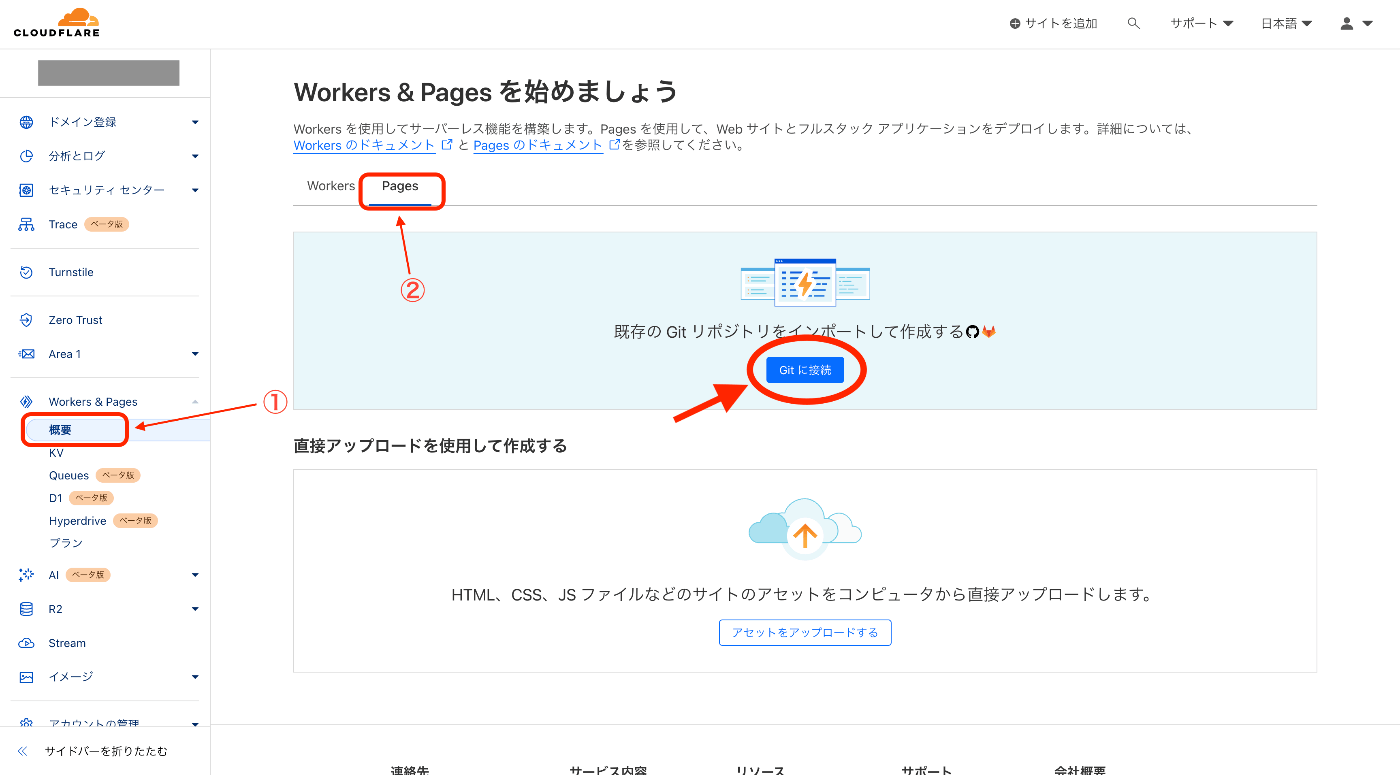Click サイドバーを折りたたむ text
The width and height of the screenshot is (1400, 775).
click(106, 751)
